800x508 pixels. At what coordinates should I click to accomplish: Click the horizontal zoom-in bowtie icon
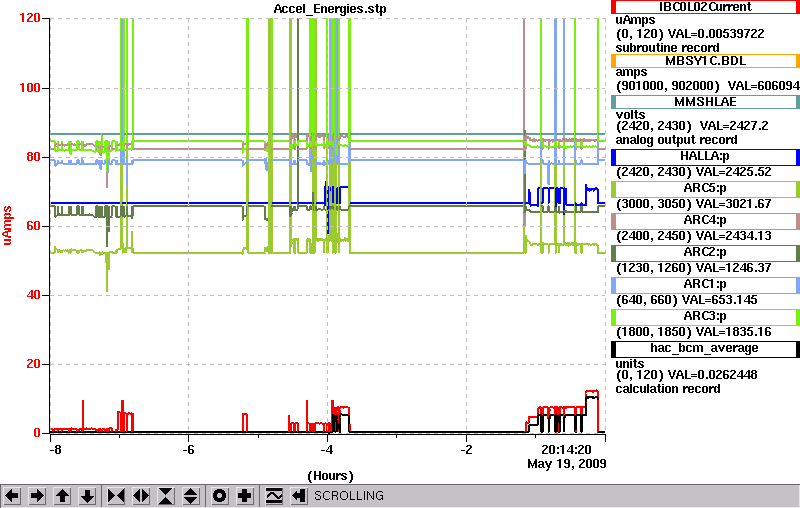click(116, 496)
